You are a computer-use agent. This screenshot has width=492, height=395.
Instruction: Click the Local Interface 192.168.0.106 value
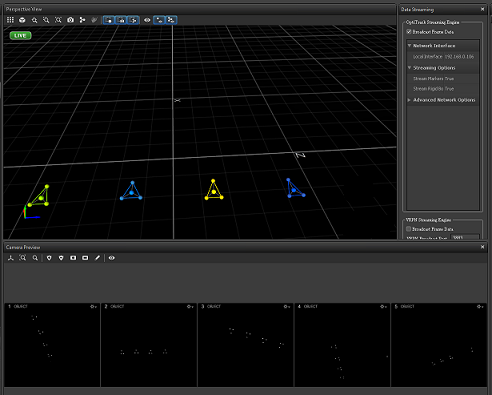click(x=459, y=57)
